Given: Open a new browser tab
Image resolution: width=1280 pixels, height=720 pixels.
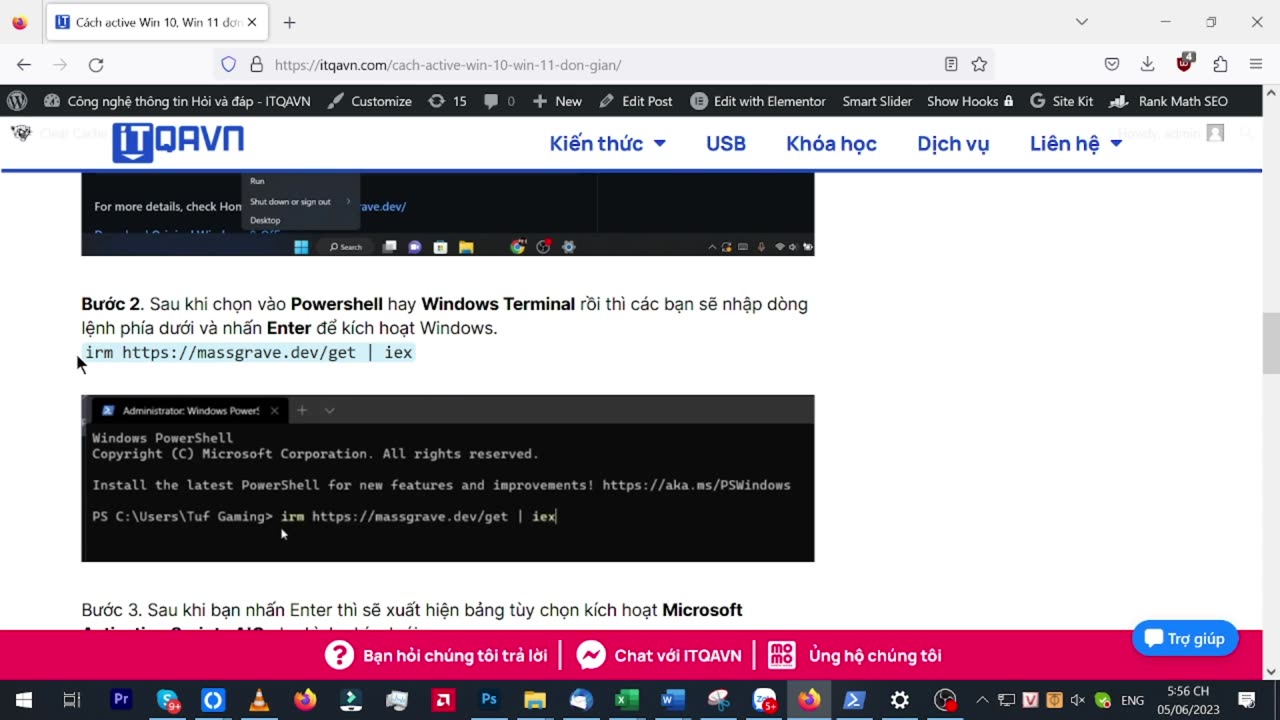Looking at the screenshot, I should tap(289, 22).
